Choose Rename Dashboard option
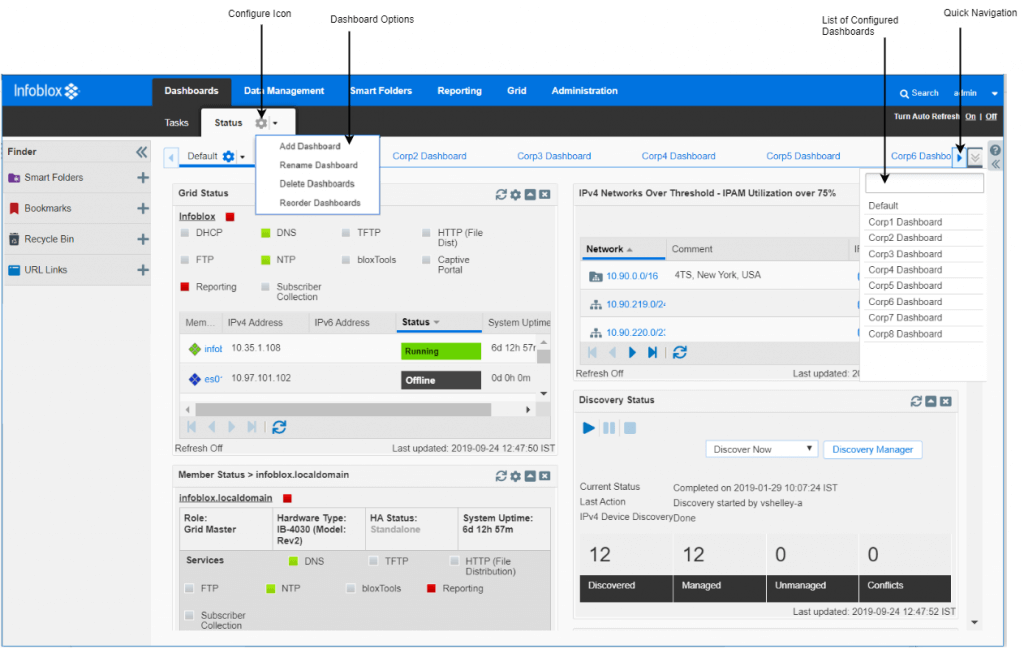Screen dimensions: 1024x649 coord(319,165)
